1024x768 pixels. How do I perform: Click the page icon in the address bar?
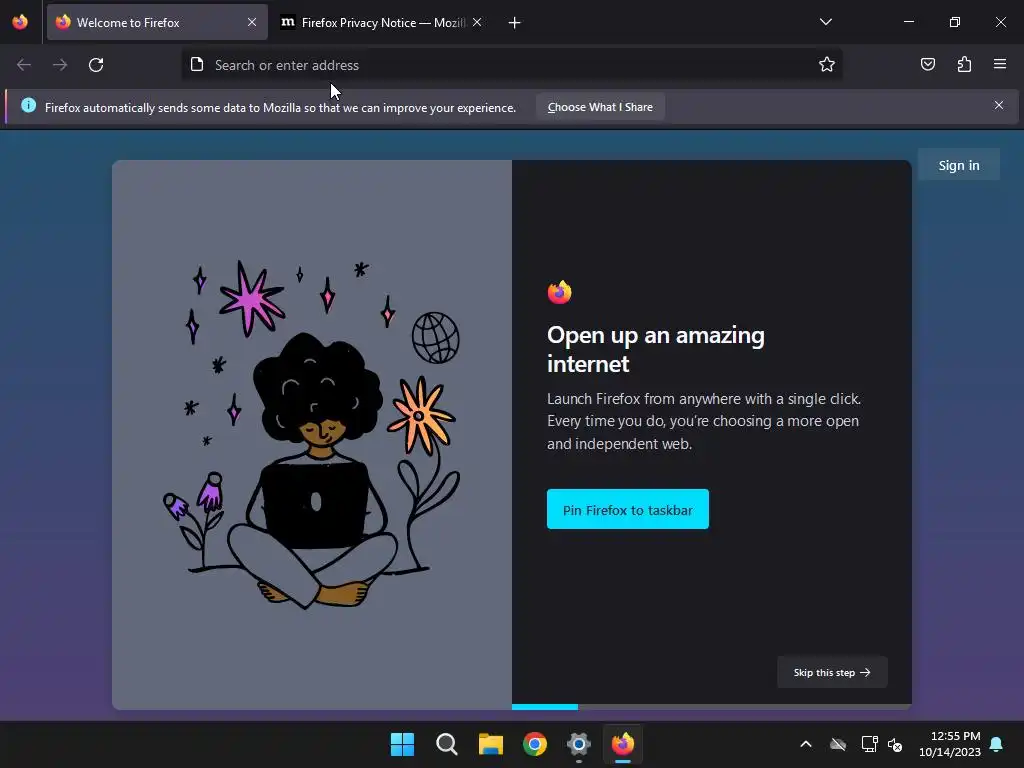pyautogui.click(x=197, y=64)
